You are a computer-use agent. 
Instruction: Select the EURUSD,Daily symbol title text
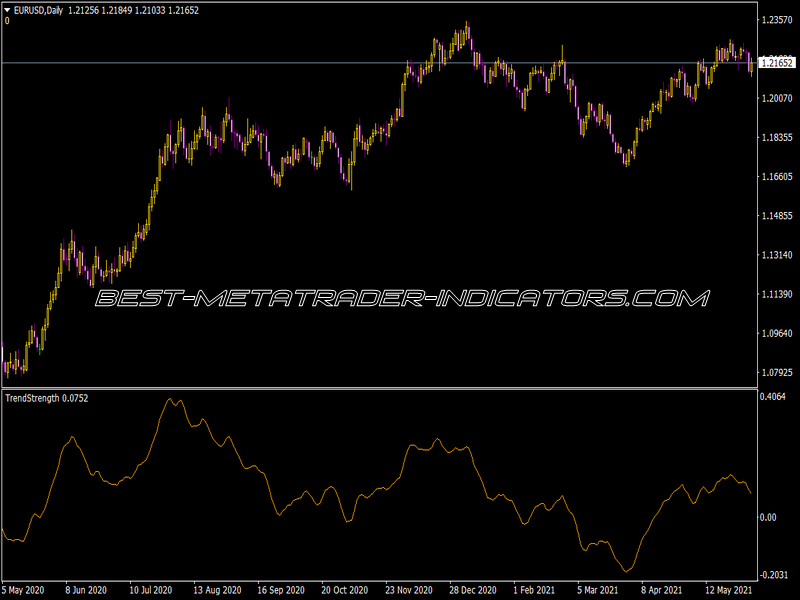pyautogui.click(x=38, y=10)
